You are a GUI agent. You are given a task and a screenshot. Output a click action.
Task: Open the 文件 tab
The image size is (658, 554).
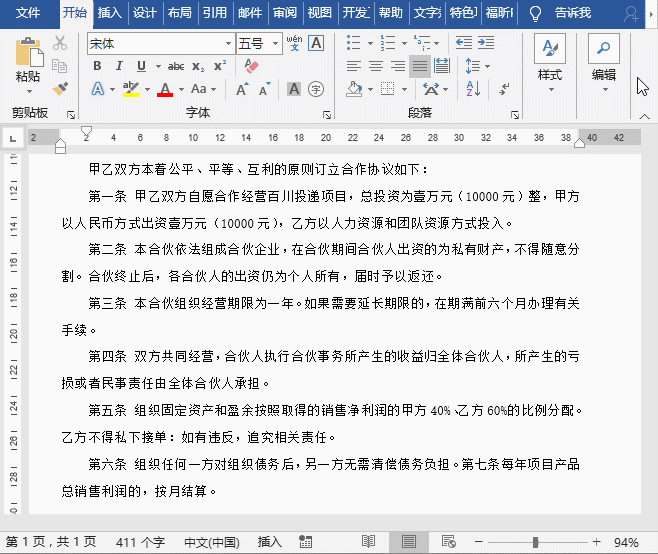pos(28,13)
